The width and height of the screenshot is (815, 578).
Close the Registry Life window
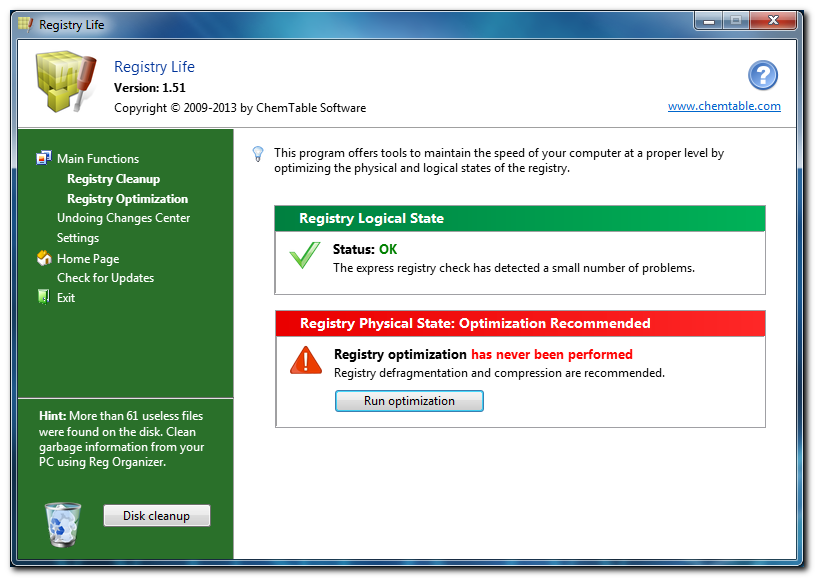tap(773, 21)
